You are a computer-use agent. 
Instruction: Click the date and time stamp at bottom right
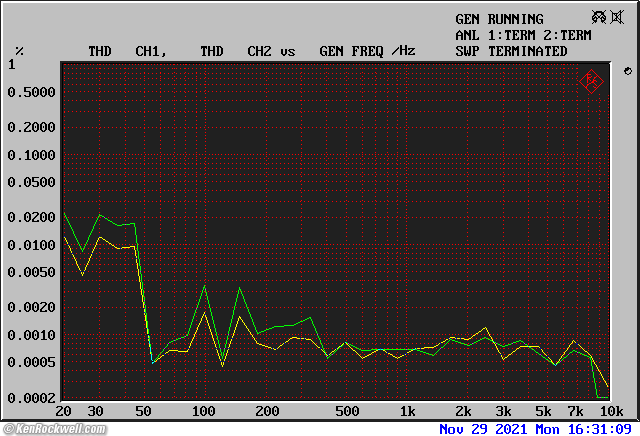point(535,429)
